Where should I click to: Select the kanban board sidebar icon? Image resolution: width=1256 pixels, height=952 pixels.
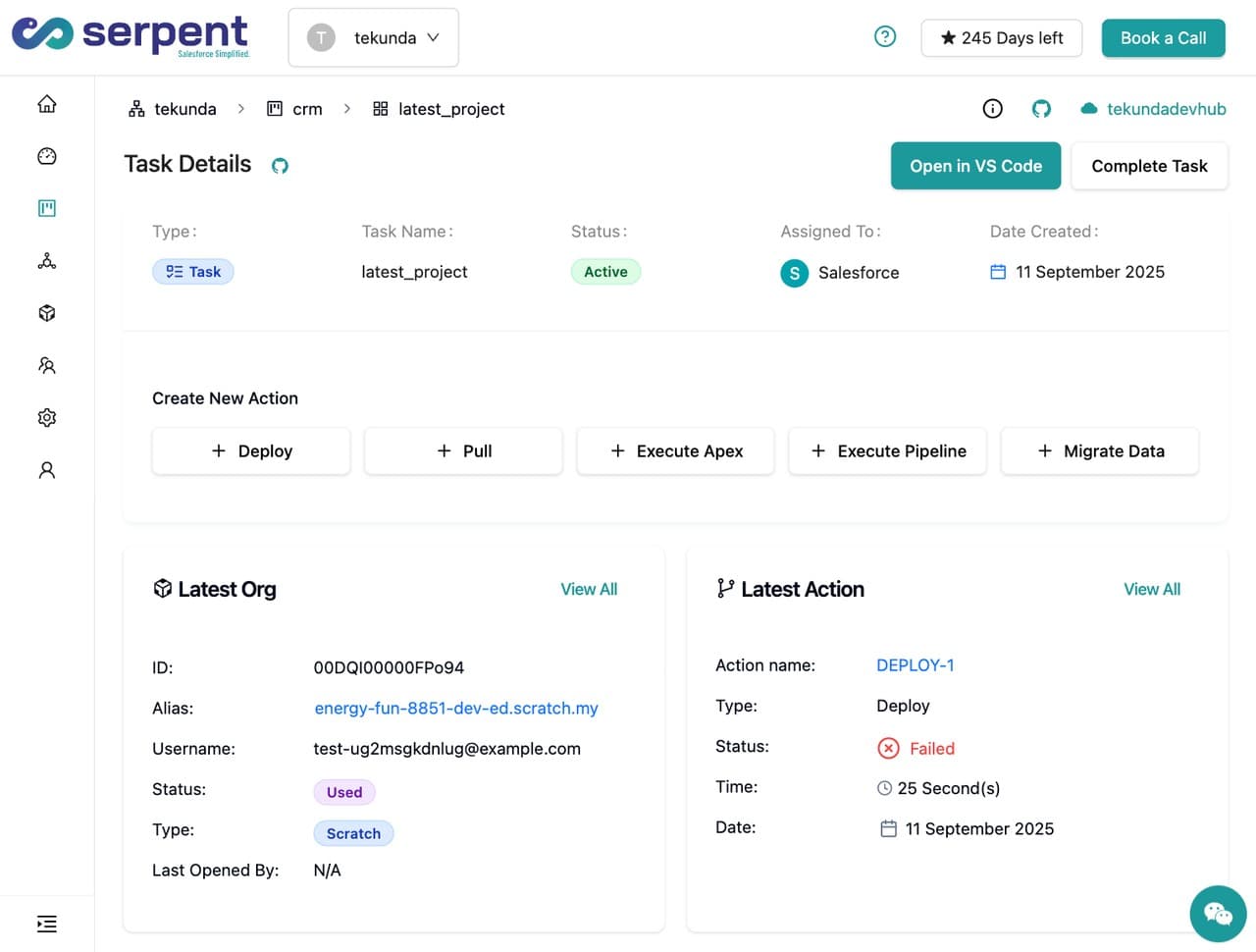click(x=47, y=208)
